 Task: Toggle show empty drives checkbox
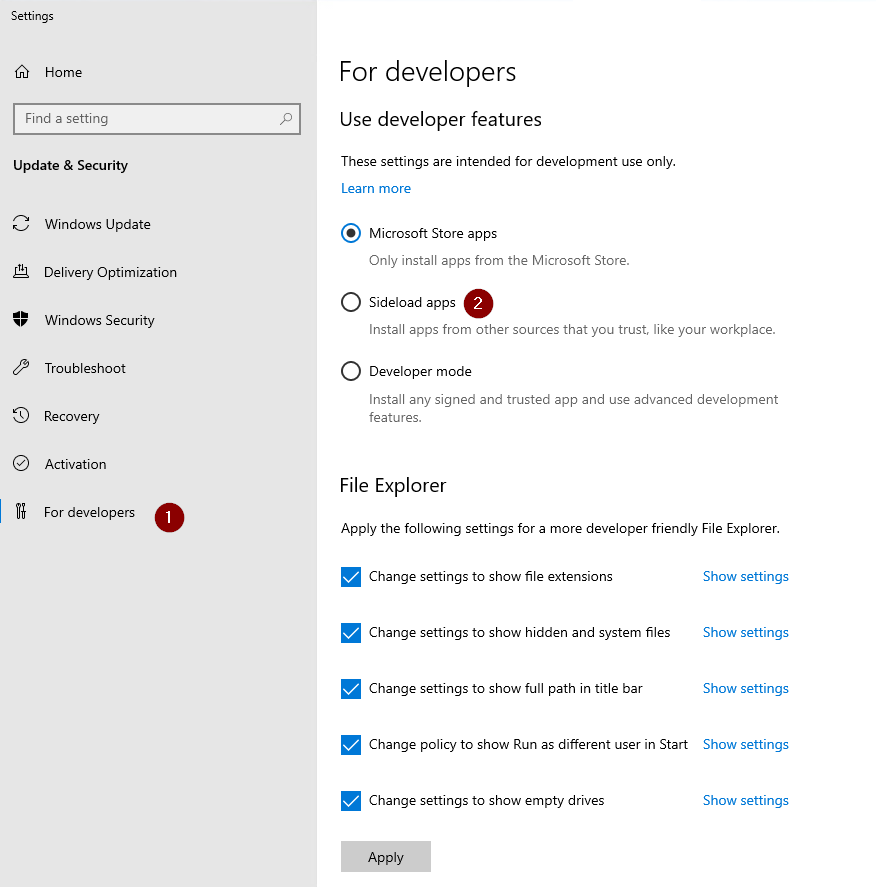click(351, 801)
